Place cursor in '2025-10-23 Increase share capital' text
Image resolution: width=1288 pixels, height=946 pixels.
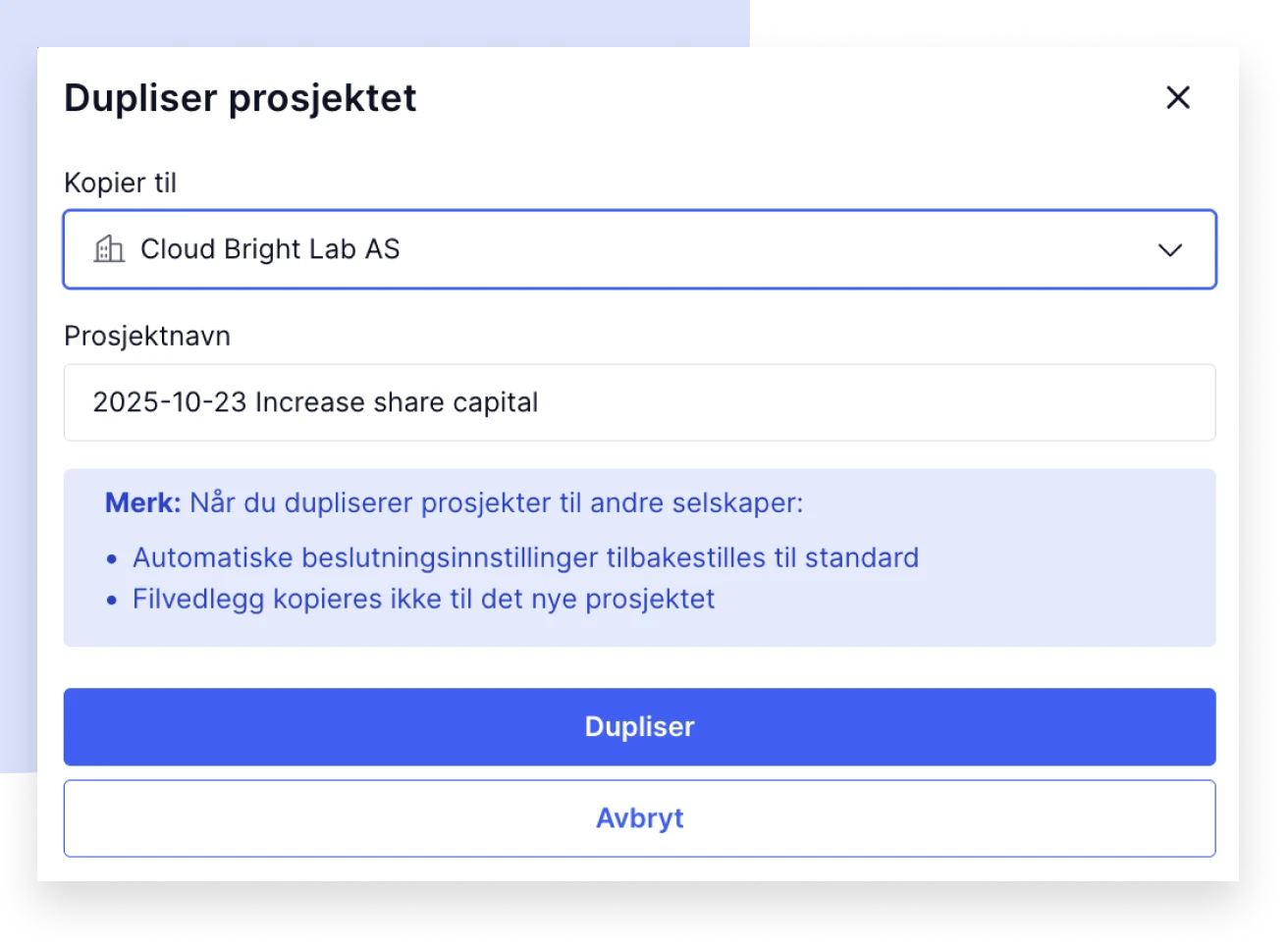click(x=315, y=402)
